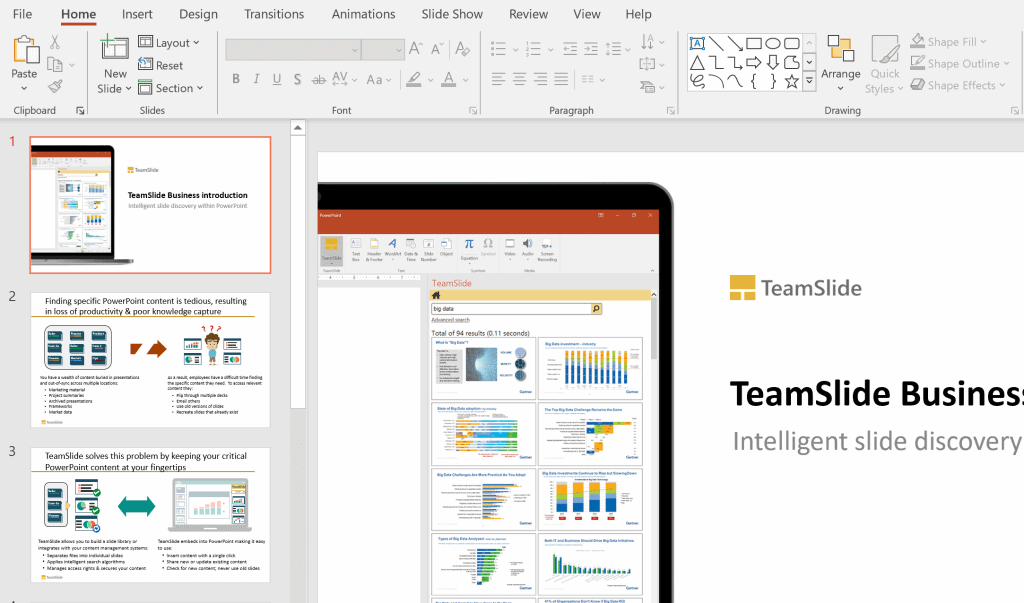The width and height of the screenshot is (1024, 603).
Task: Expand the Section dropdown
Action: [172, 88]
